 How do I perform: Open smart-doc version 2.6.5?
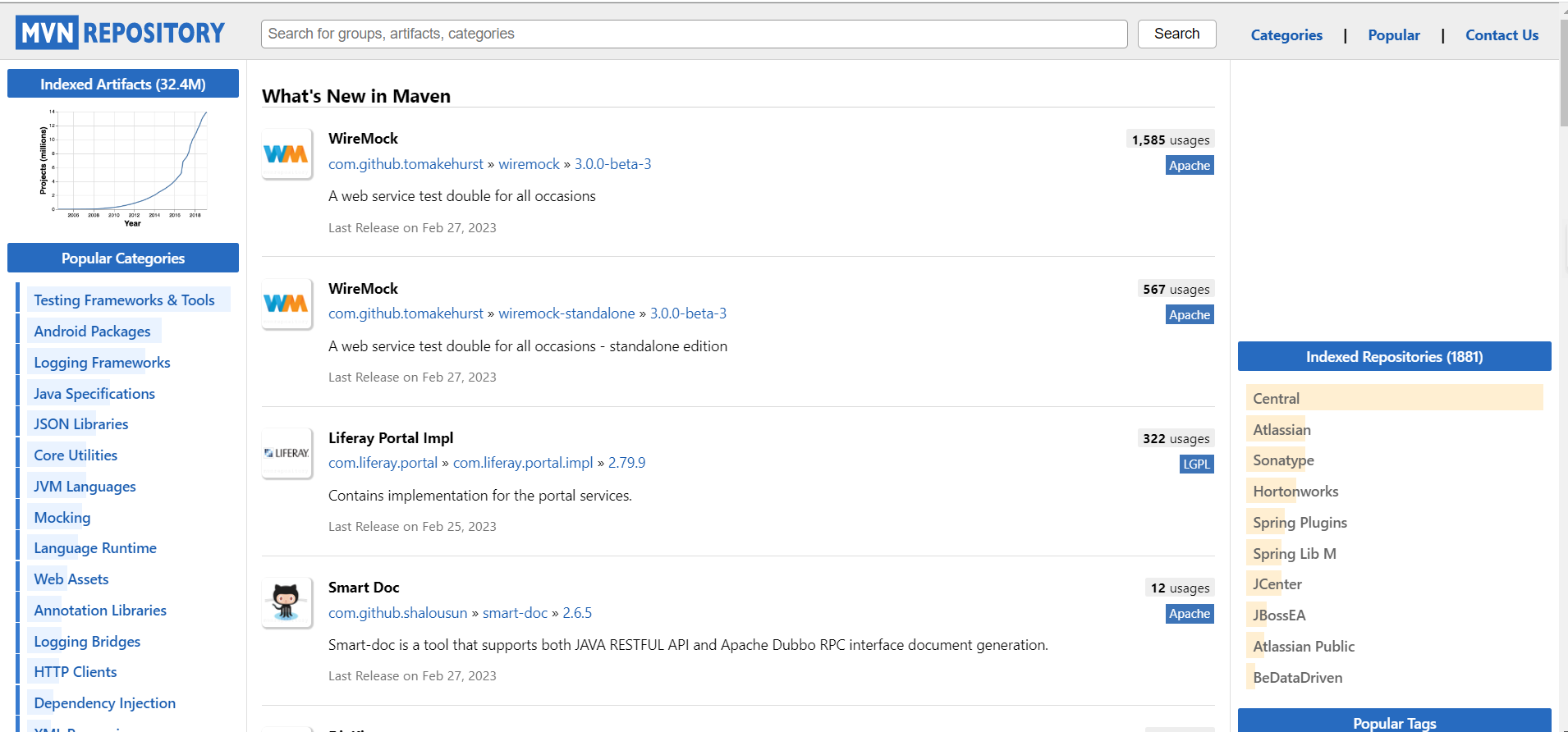tap(577, 613)
